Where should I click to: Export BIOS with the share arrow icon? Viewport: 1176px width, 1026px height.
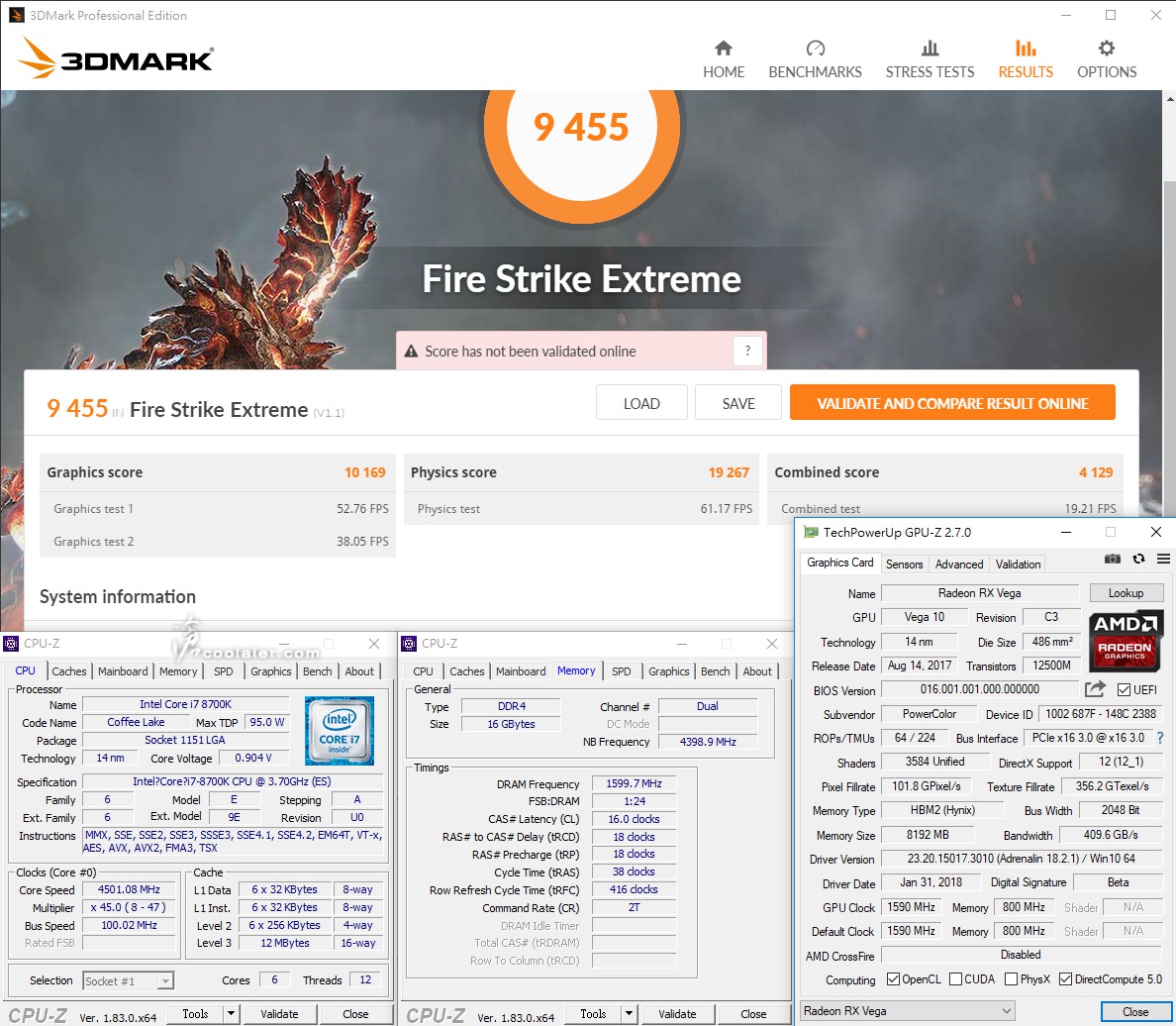[1095, 688]
